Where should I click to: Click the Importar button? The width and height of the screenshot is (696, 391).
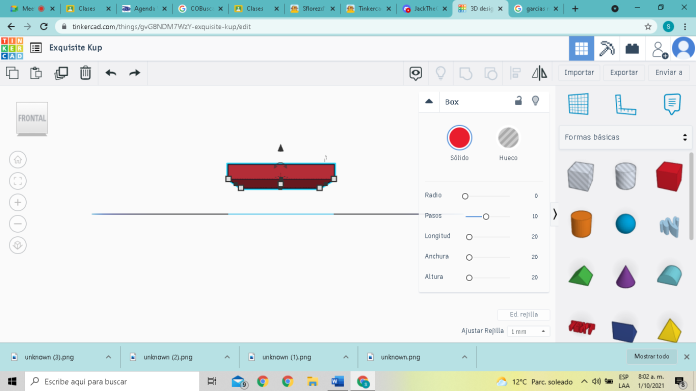click(579, 72)
